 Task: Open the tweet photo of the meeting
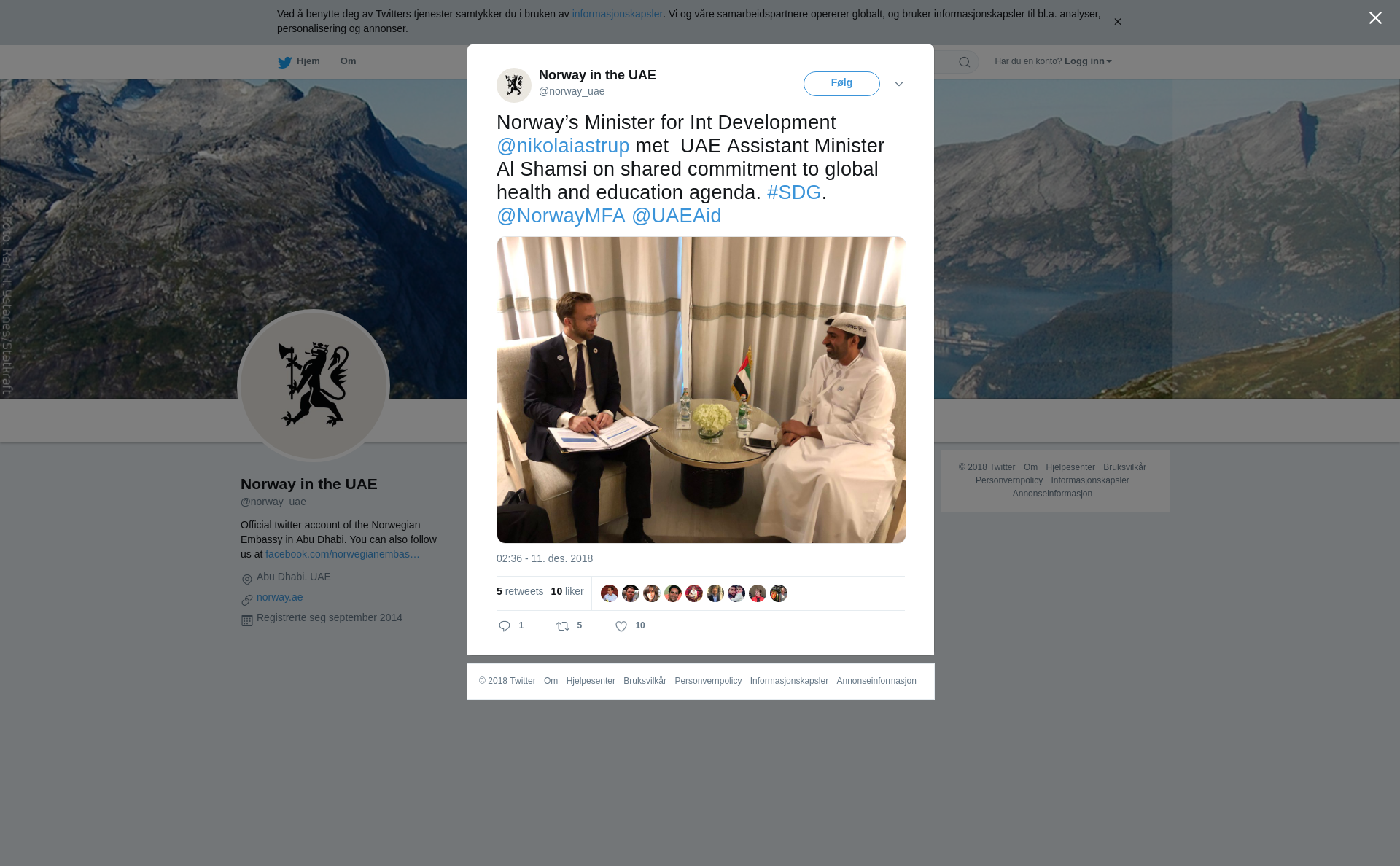pyautogui.click(x=701, y=390)
